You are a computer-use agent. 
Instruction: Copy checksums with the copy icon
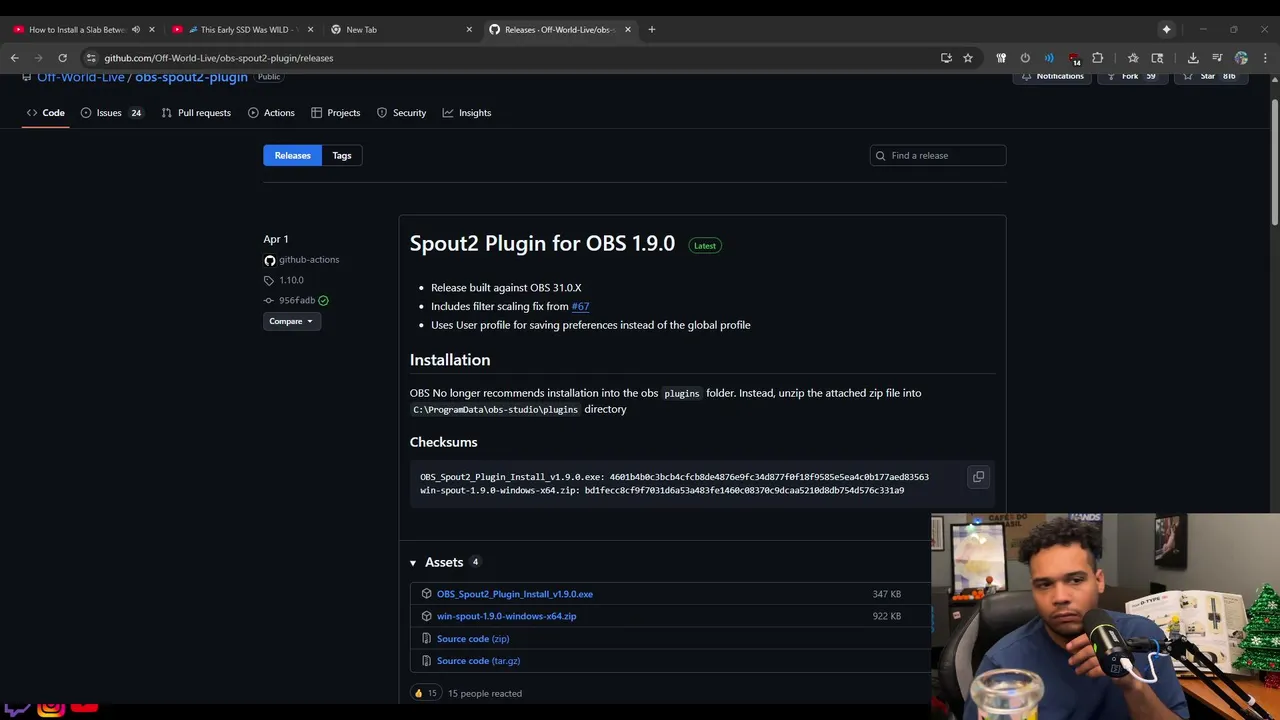pyautogui.click(x=978, y=477)
